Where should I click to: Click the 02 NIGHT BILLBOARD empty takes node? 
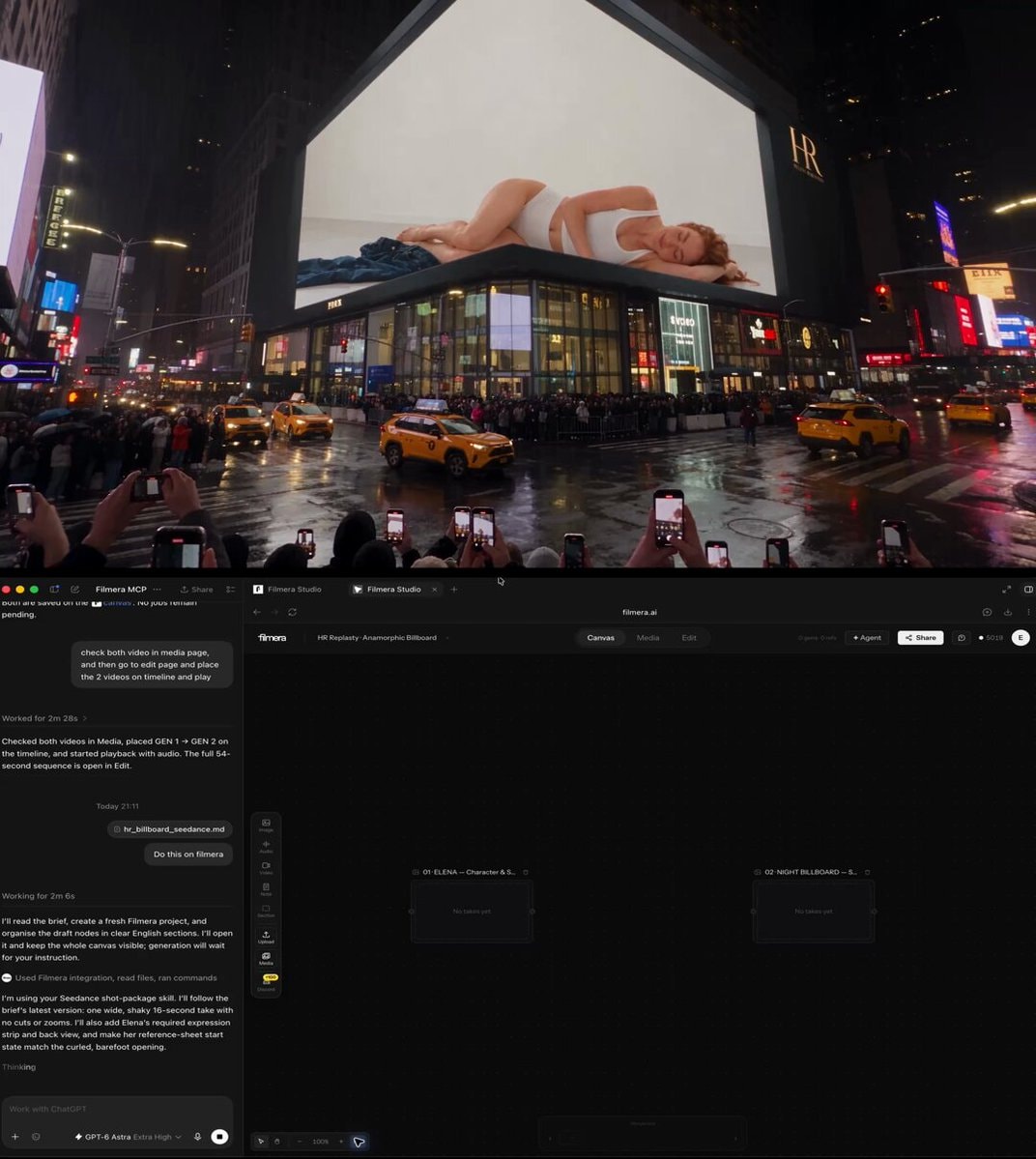tap(814, 912)
